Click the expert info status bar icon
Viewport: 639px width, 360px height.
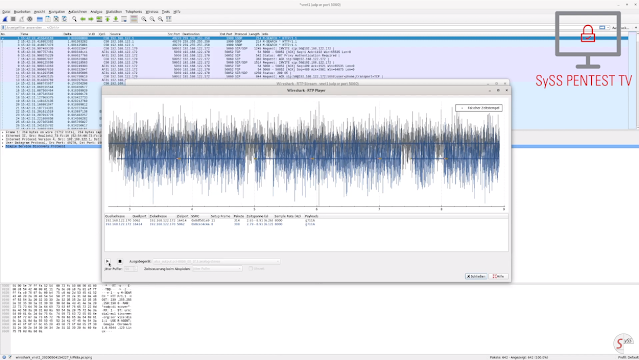(4, 357)
